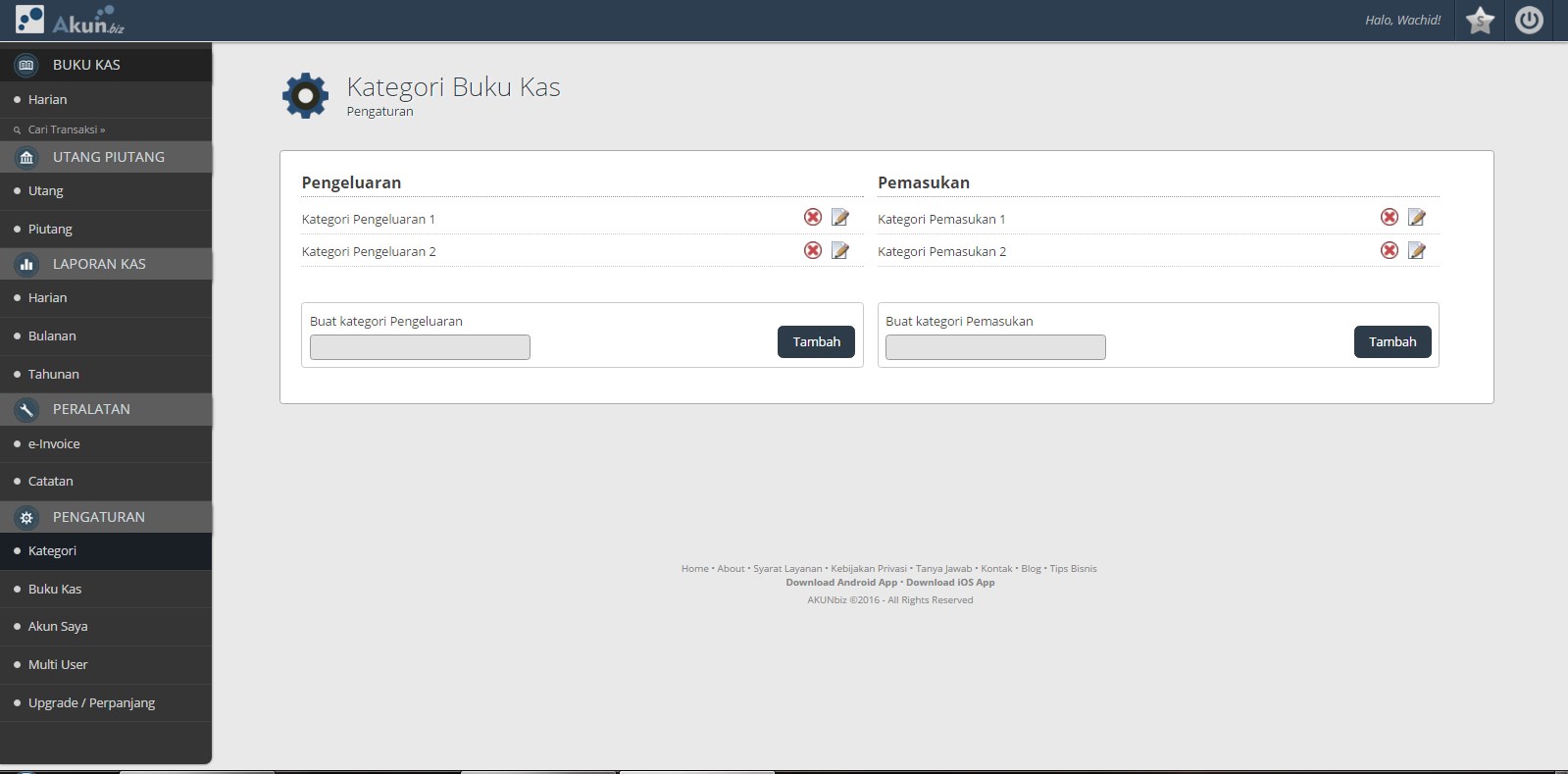Screen dimensions: 1568x774
Task: Edit Kategori Pengeluaran 1
Action: pyautogui.click(x=840, y=218)
